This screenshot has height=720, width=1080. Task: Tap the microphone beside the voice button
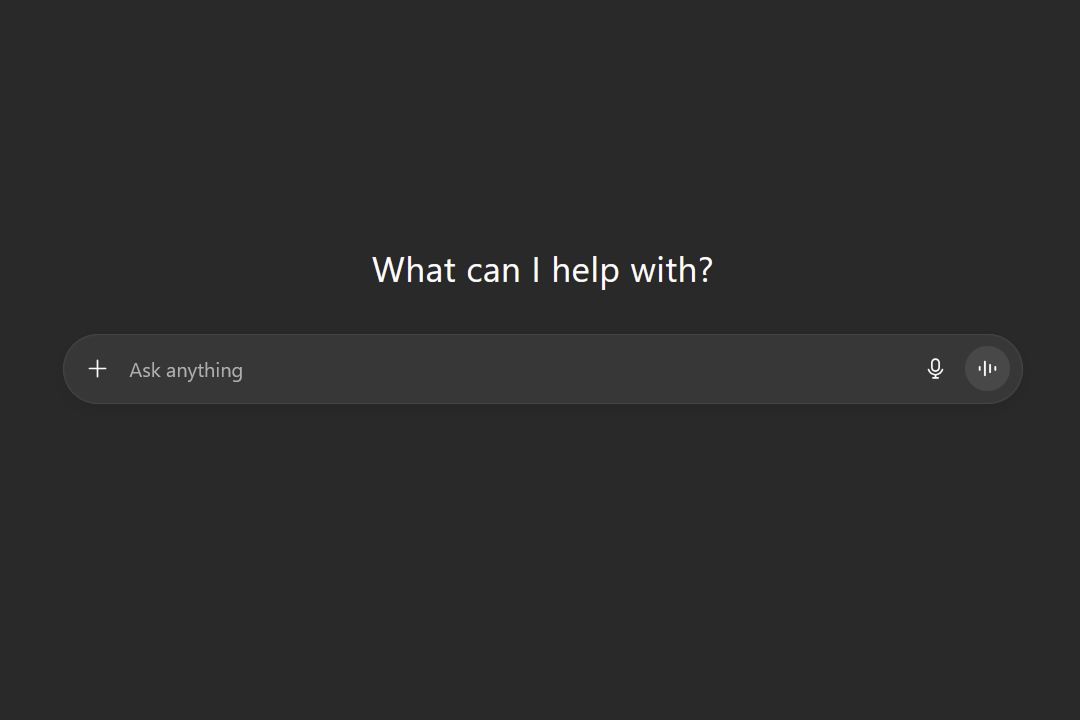pyautogui.click(x=935, y=369)
